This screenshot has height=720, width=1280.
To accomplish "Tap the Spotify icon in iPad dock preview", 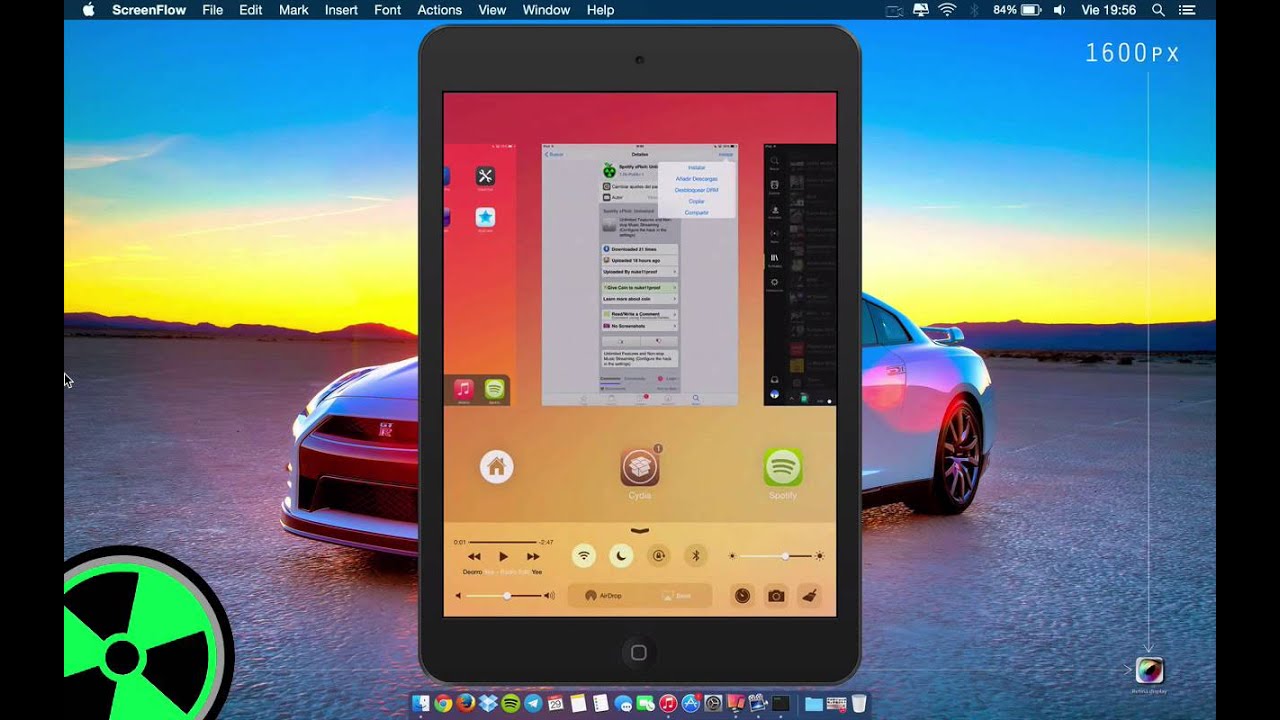I will point(494,390).
